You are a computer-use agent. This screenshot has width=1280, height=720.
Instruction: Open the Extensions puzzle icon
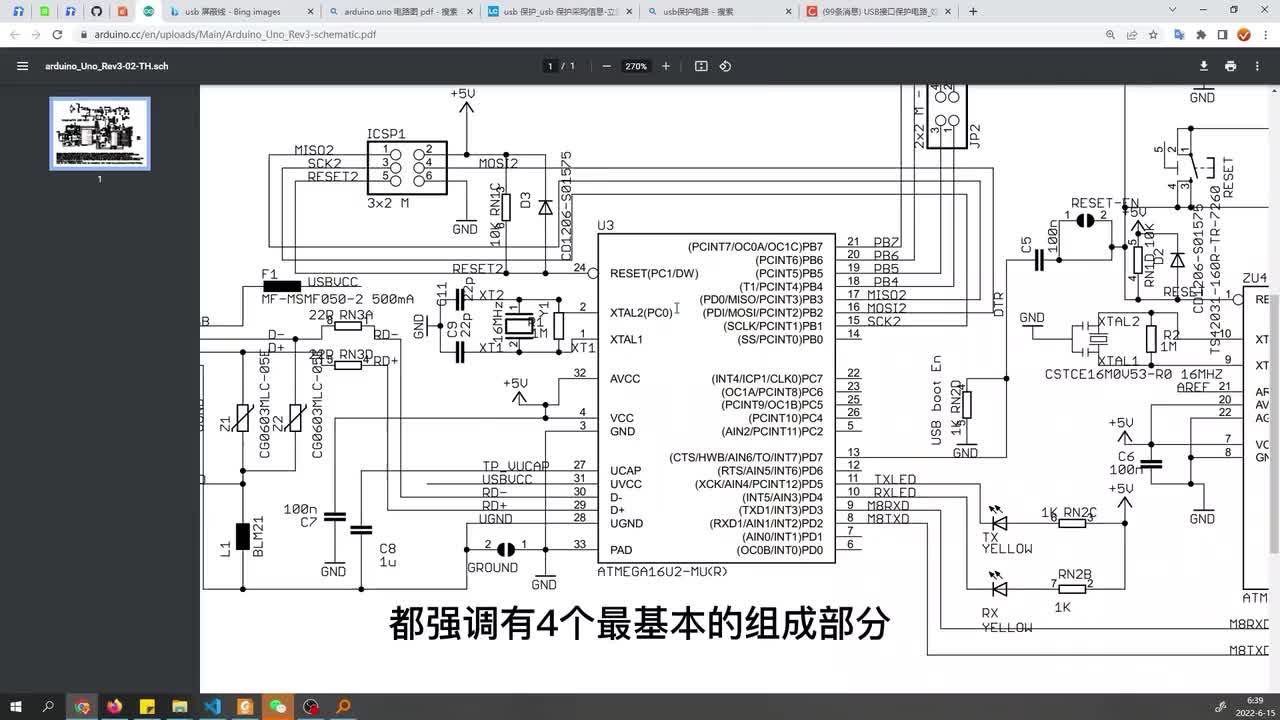pos(1201,34)
